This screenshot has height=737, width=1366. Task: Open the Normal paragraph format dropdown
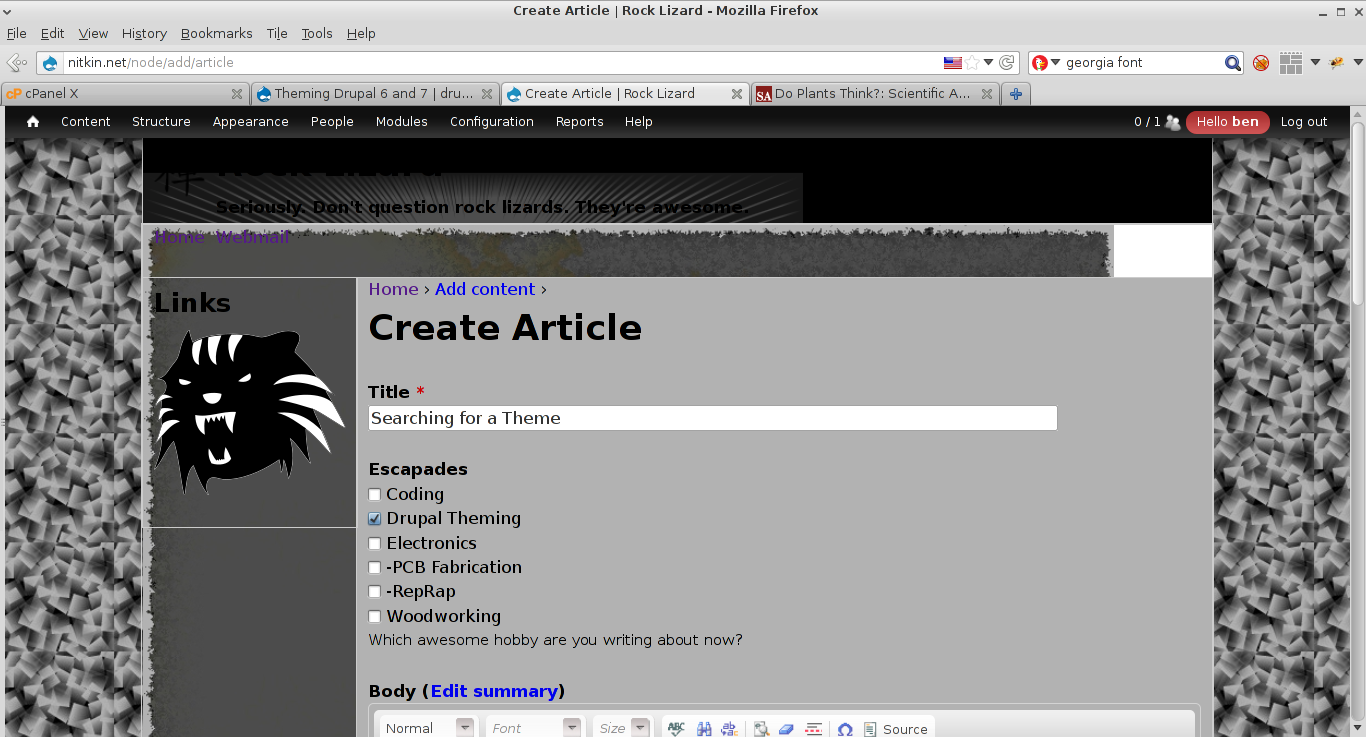tap(427, 729)
